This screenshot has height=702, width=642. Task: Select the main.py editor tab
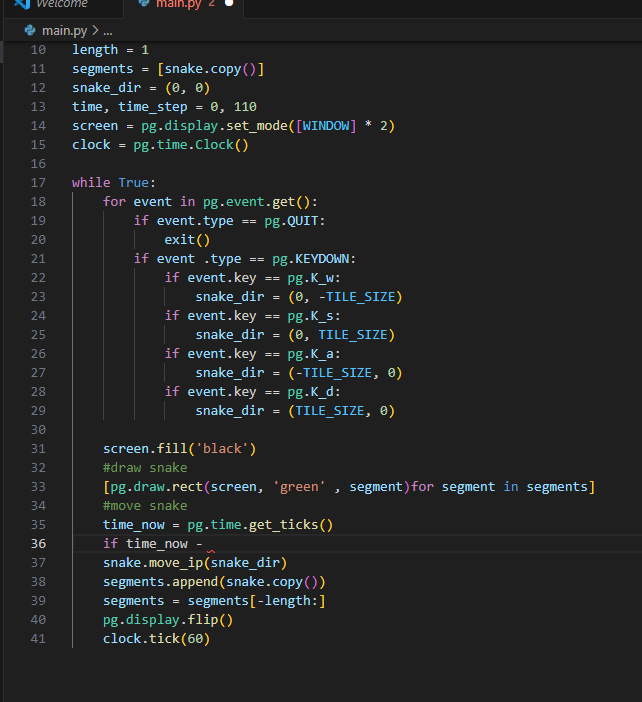coord(178,5)
